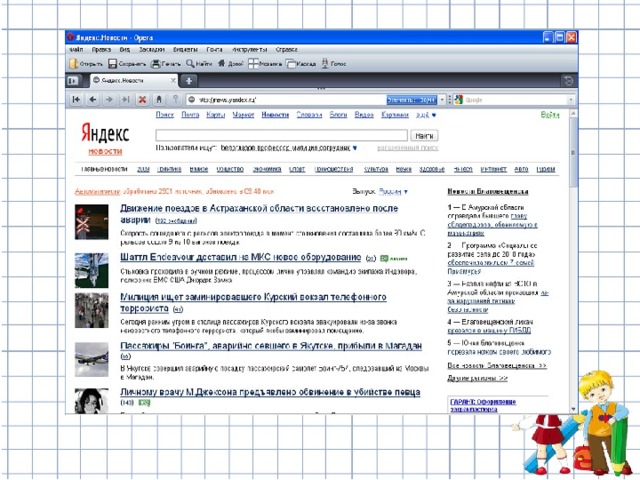Click the Найти magnifier icon

click(190, 64)
